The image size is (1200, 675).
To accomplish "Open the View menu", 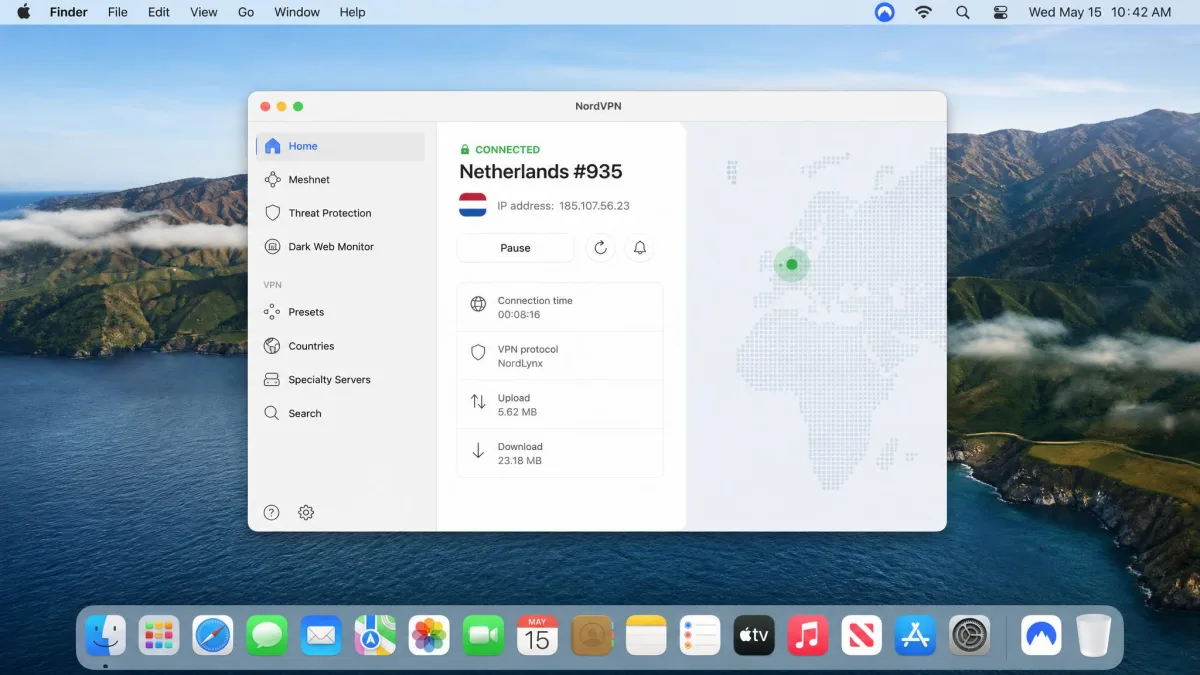I will point(204,12).
